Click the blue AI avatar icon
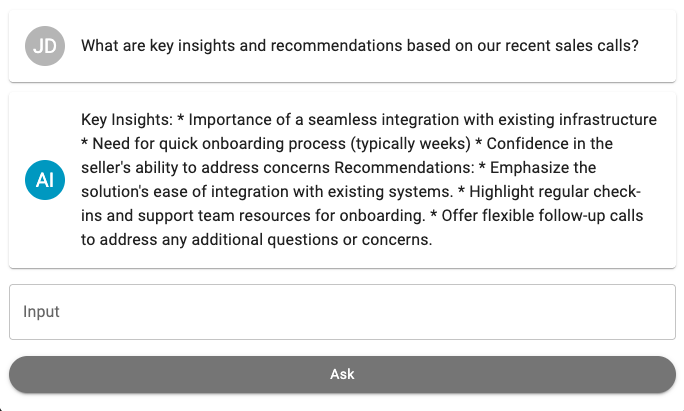Image resolution: width=684 pixels, height=411 pixels. (x=45, y=180)
